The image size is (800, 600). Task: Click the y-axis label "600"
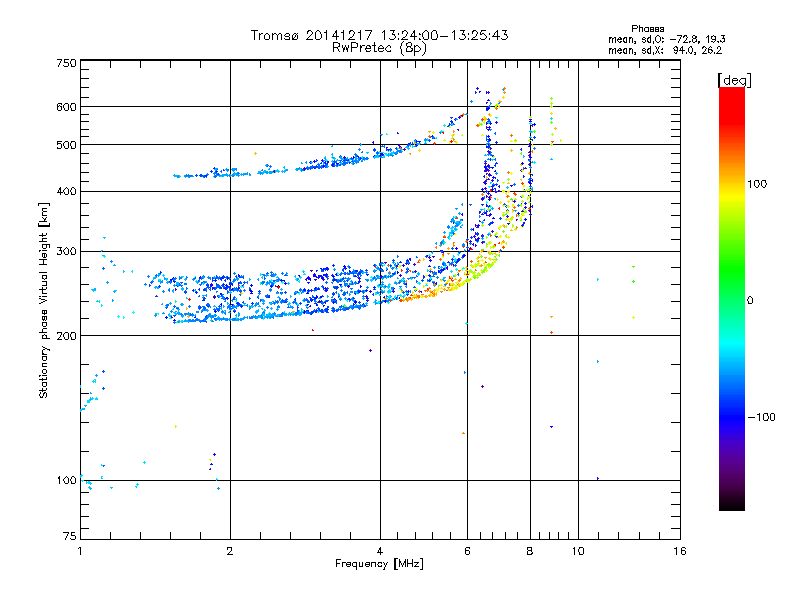[x=66, y=107]
